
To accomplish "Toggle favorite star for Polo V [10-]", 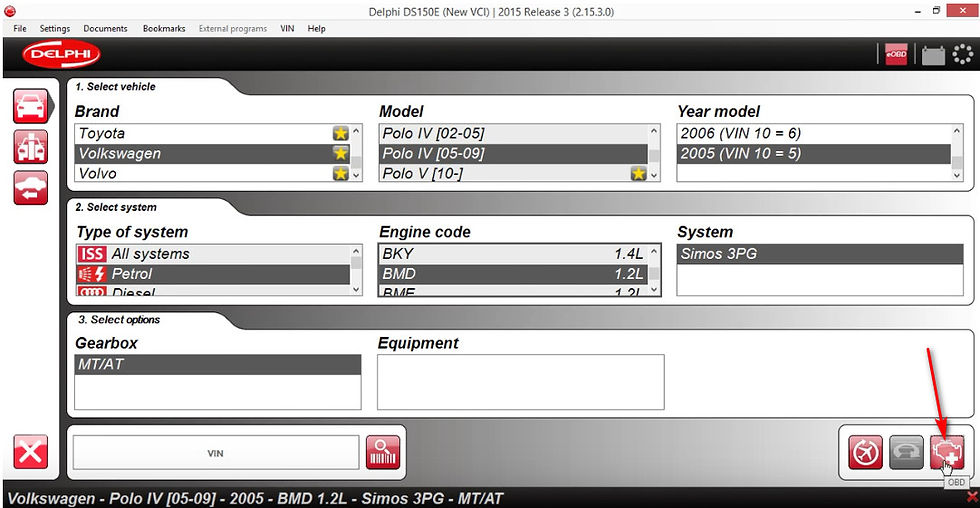I will 638,173.
